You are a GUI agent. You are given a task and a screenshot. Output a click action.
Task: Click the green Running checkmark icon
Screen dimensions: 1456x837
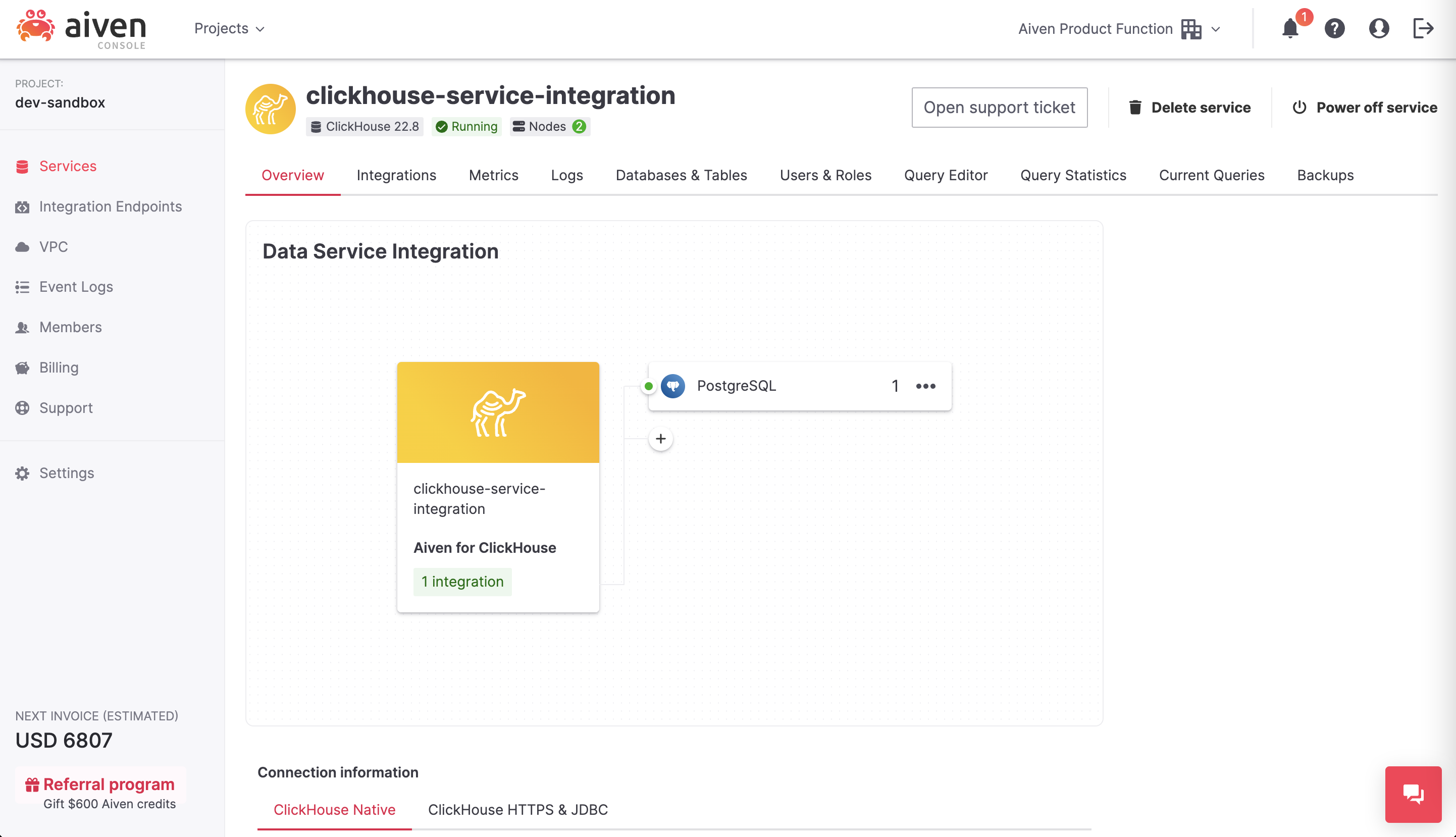[x=441, y=127]
